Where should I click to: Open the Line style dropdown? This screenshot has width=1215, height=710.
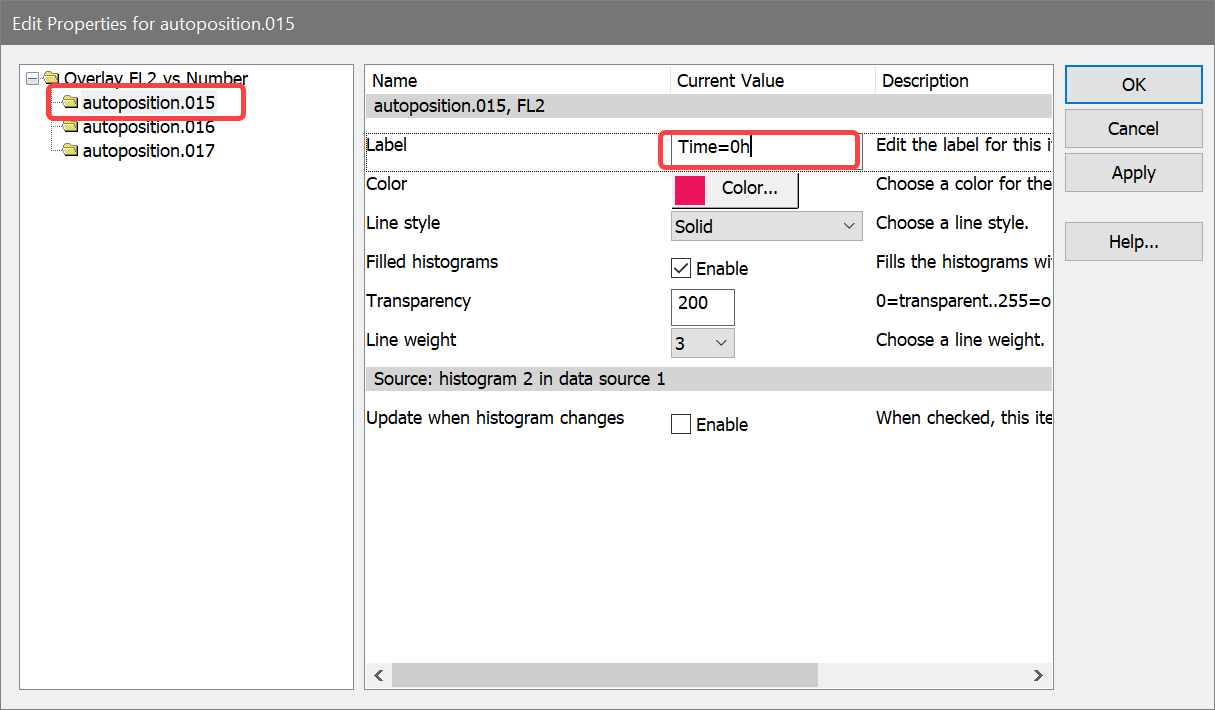pyautogui.click(x=766, y=226)
